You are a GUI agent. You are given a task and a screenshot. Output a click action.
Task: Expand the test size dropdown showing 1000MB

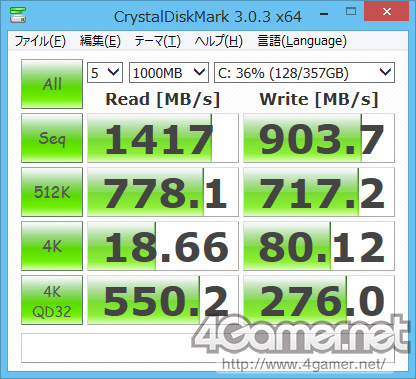169,72
